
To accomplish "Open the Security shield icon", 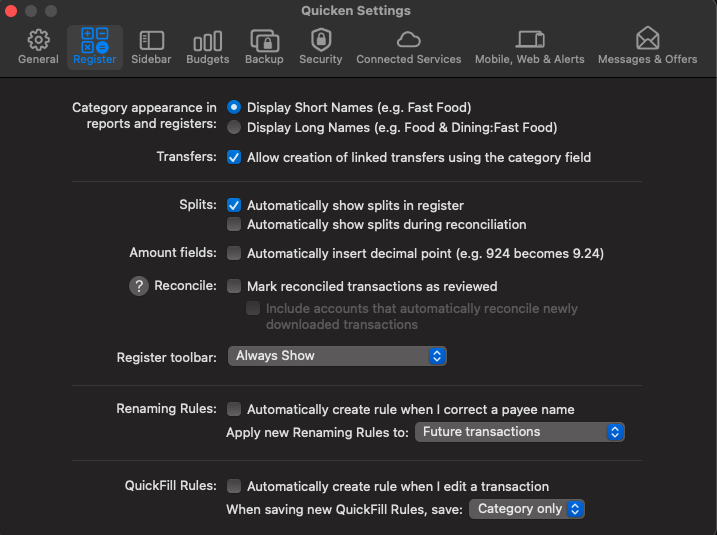I will [x=320, y=41].
